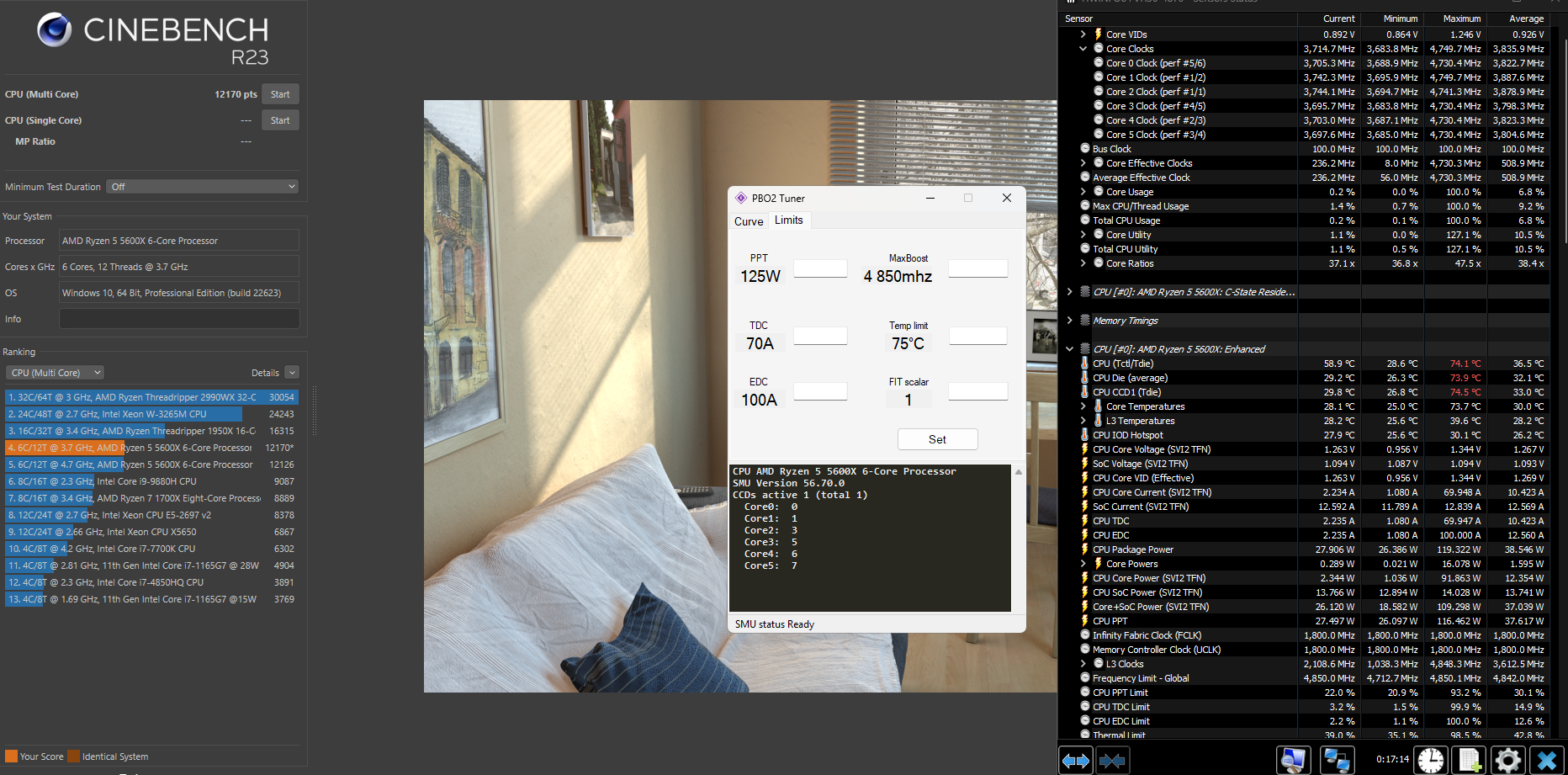Click the Core 0 Clock (perf #5/6) row
The width and height of the screenshot is (1568, 775).
tap(1304, 63)
